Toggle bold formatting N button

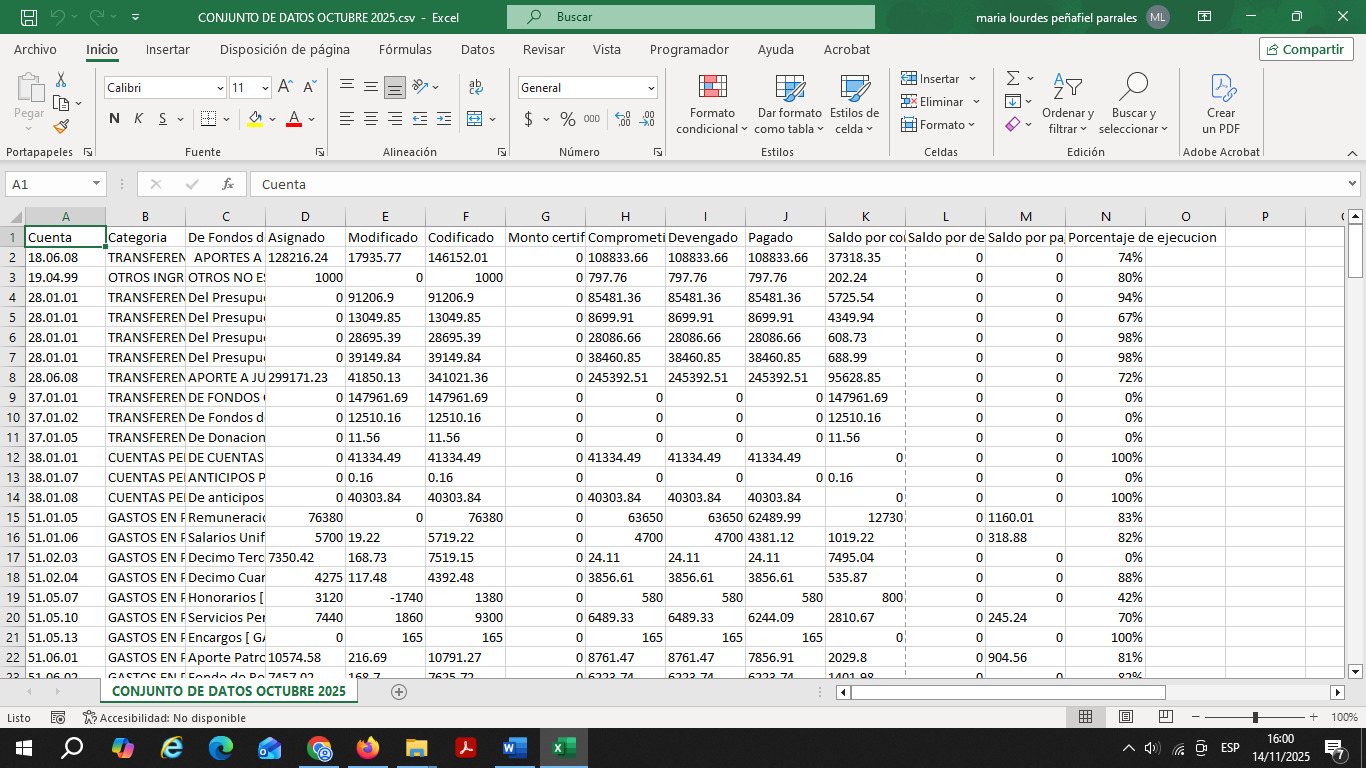pyautogui.click(x=114, y=119)
